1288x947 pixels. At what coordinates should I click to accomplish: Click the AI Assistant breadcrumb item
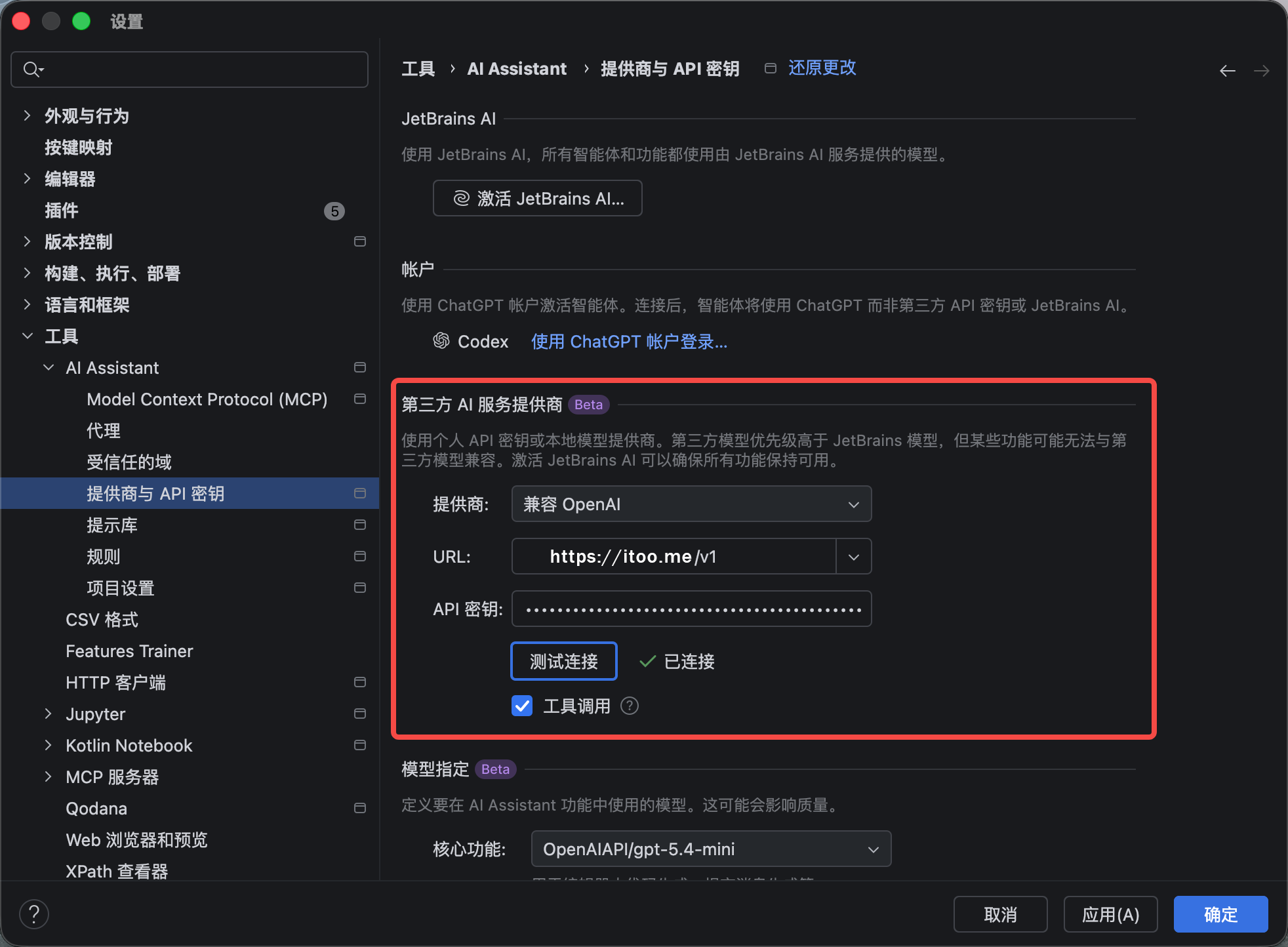pos(517,68)
